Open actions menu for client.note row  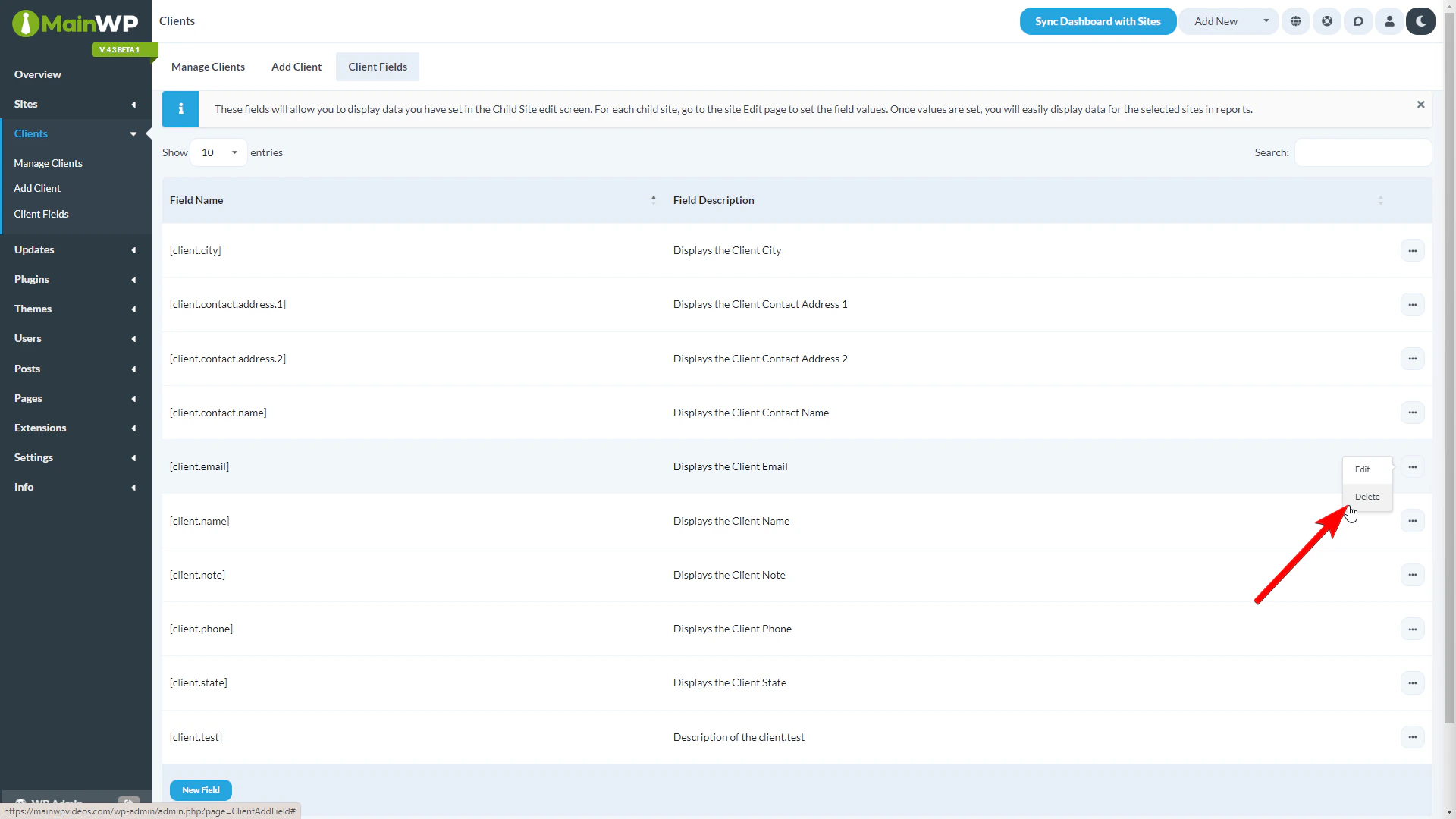[1412, 575]
